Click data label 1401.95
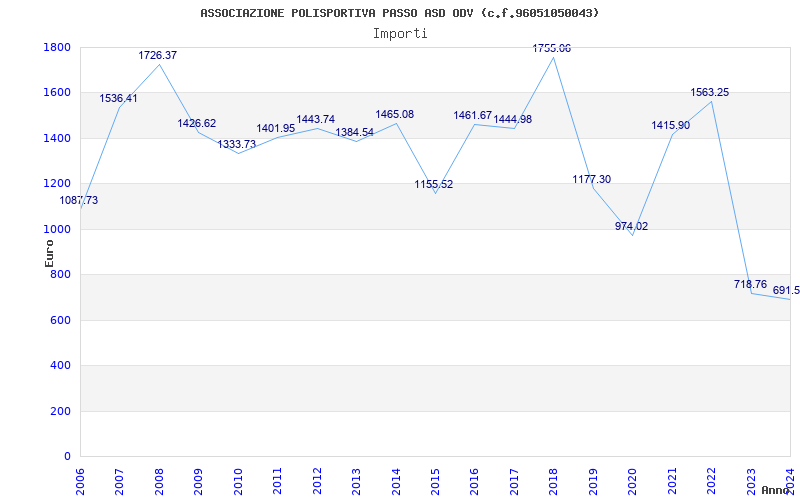The height and width of the screenshot is (500, 800). (x=276, y=129)
